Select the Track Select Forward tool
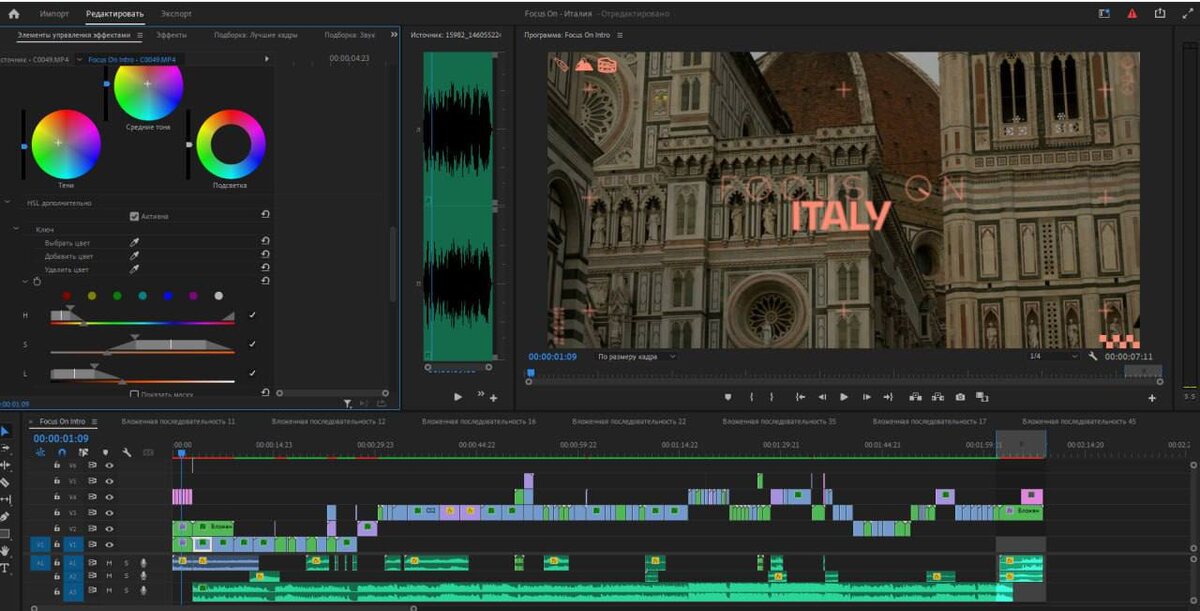This screenshot has width=1200, height=611. point(6,448)
